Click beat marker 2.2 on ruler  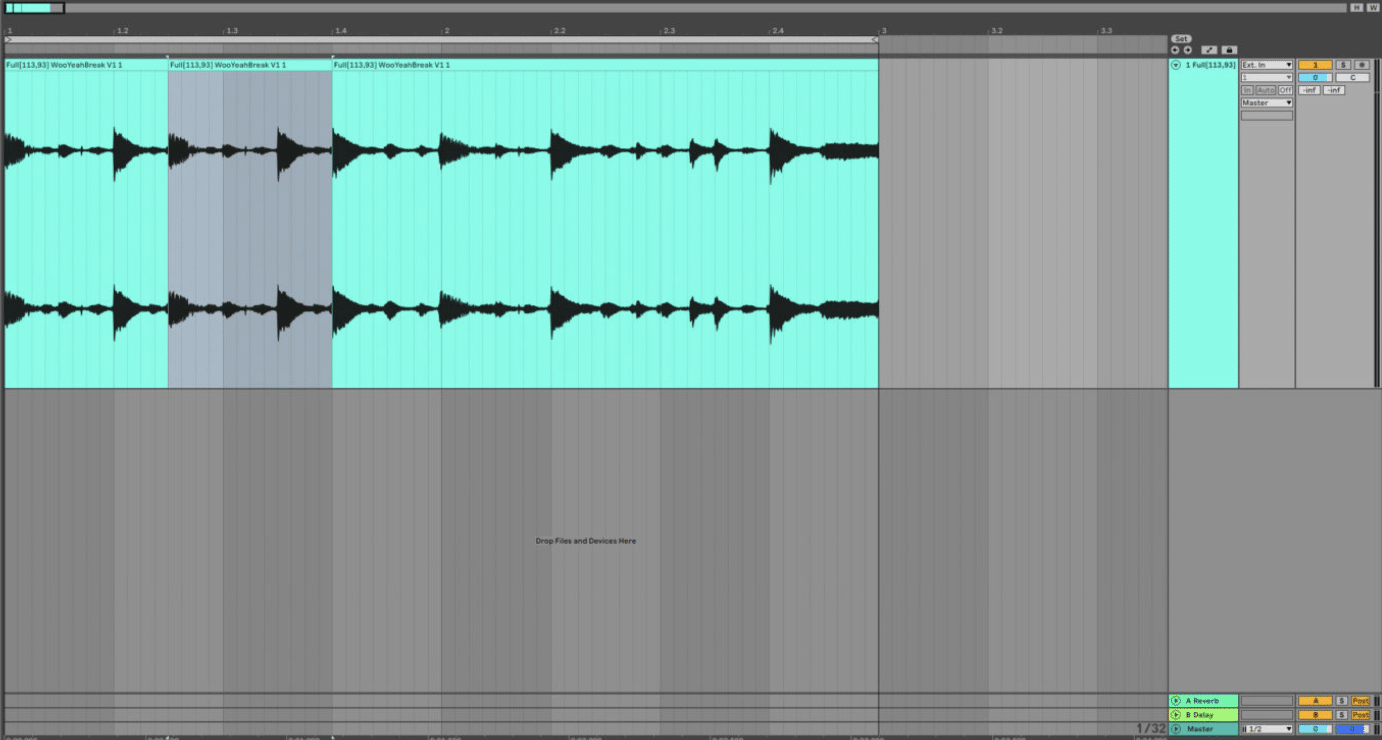click(x=559, y=31)
